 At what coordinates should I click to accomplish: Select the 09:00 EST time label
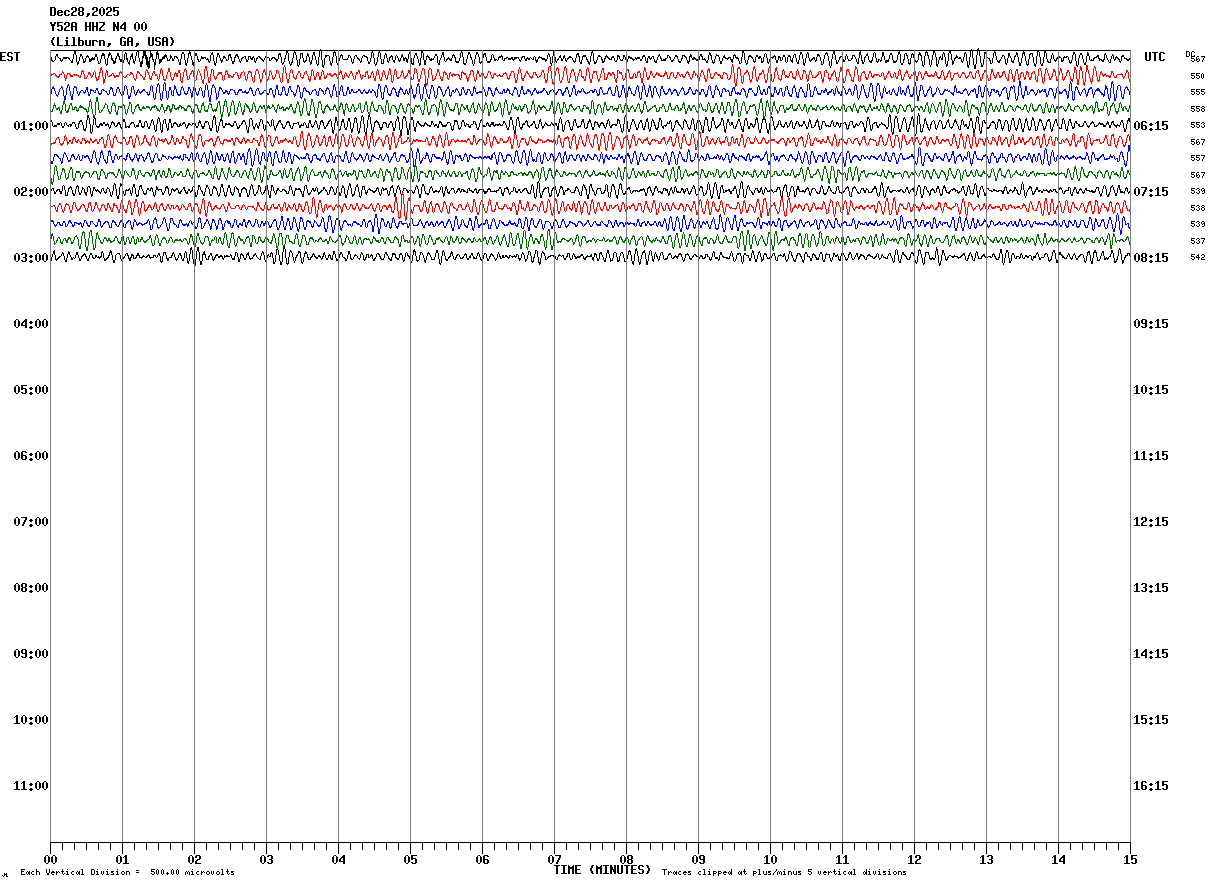[31, 654]
